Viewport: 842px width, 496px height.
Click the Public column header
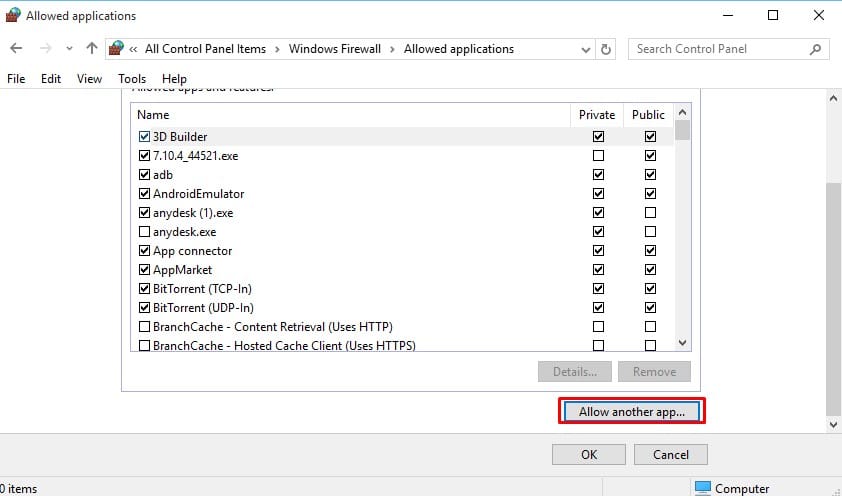tap(648, 115)
